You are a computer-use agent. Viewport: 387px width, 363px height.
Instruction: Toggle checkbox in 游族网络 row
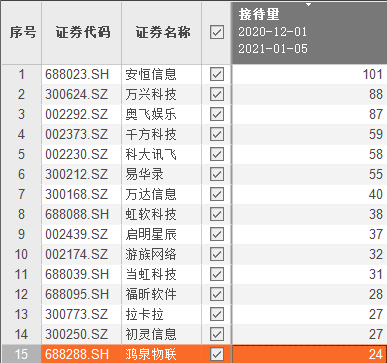[217, 254]
